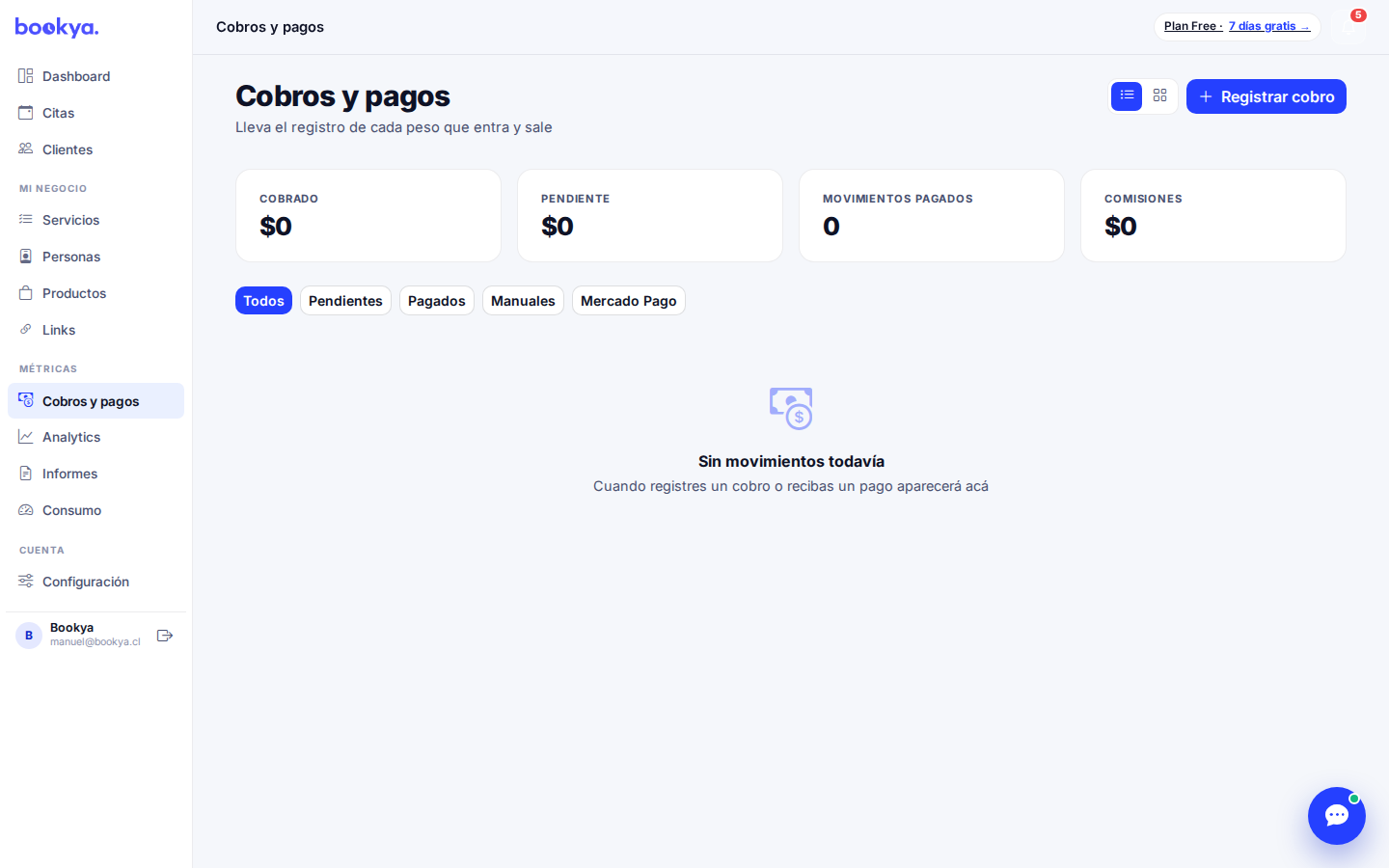This screenshot has height=868, width=1389.
Task: Select the Todos filter chip
Action: (263, 301)
